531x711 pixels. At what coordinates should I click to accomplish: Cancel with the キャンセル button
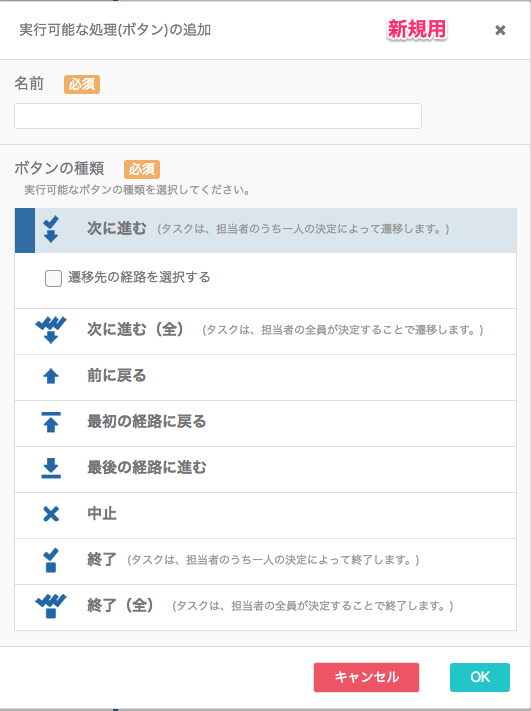(x=366, y=677)
